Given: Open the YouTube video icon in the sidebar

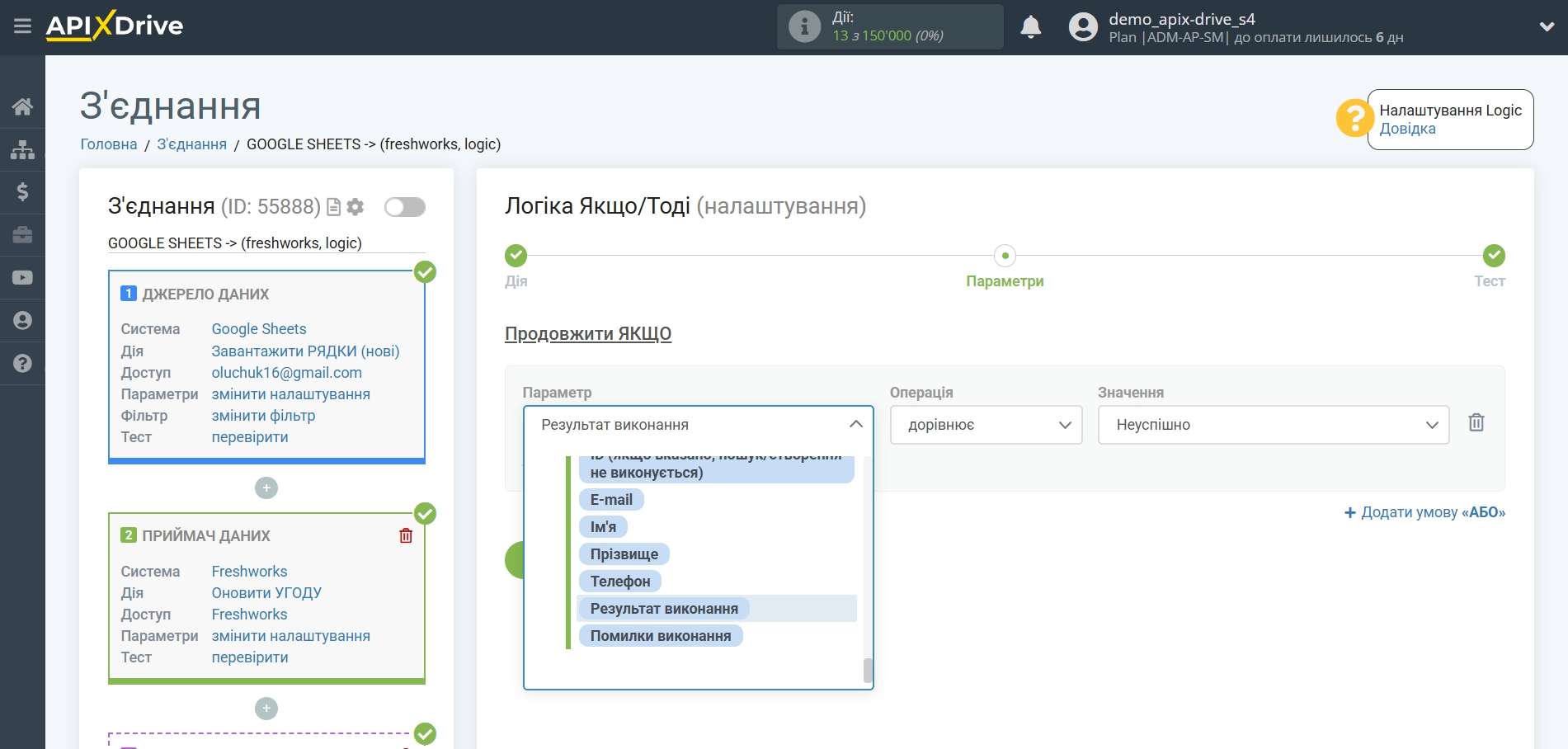Looking at the screenshot, I should pos(22,278).
